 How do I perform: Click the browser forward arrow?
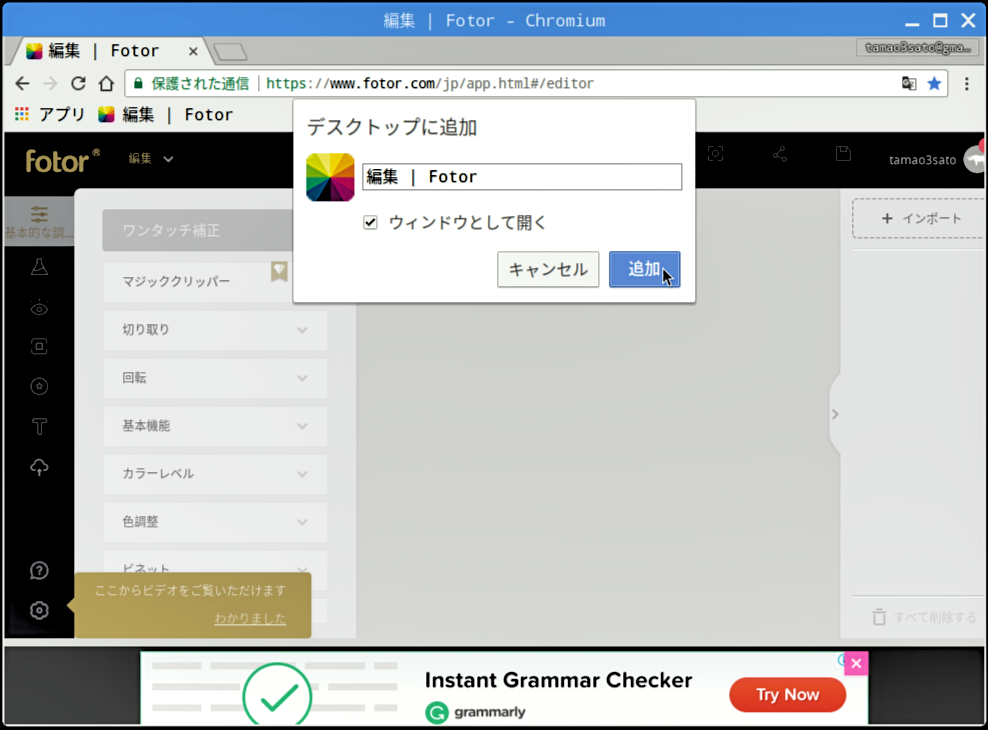pos(50,83)
